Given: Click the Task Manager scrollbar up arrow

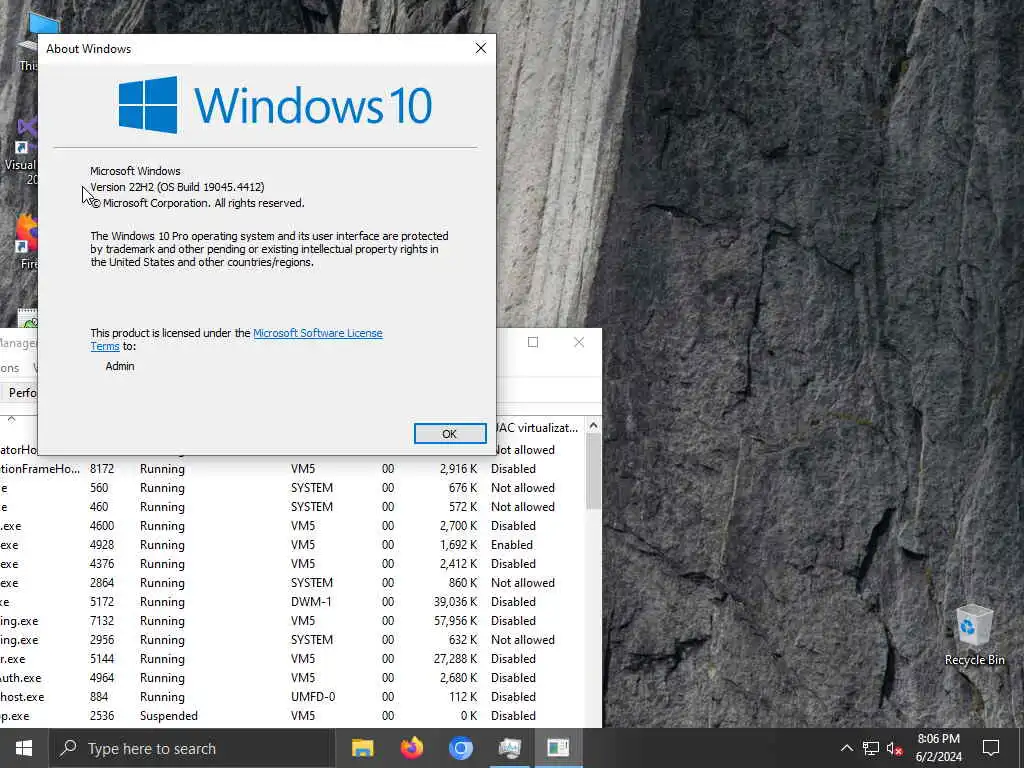Looking at the screenshot, I should (593, 426).
